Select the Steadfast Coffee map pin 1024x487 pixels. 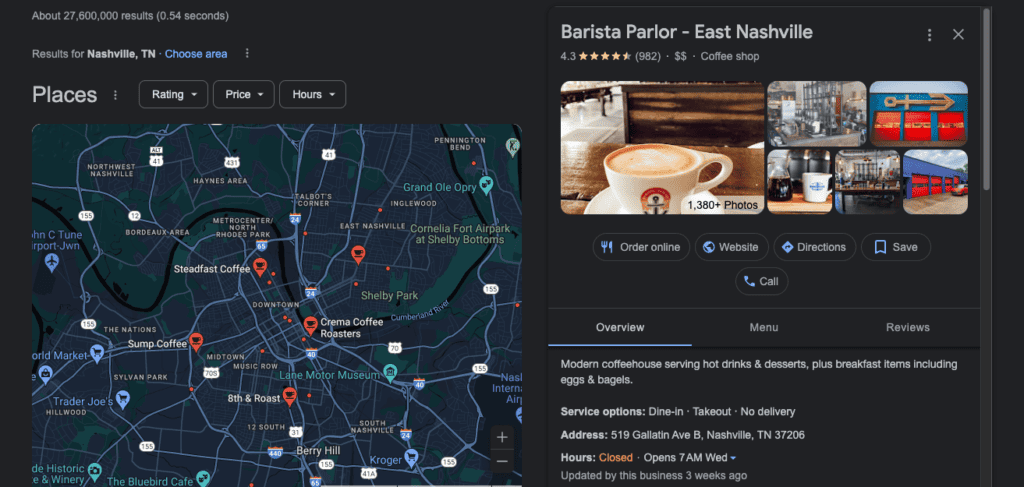click(260, 266)
